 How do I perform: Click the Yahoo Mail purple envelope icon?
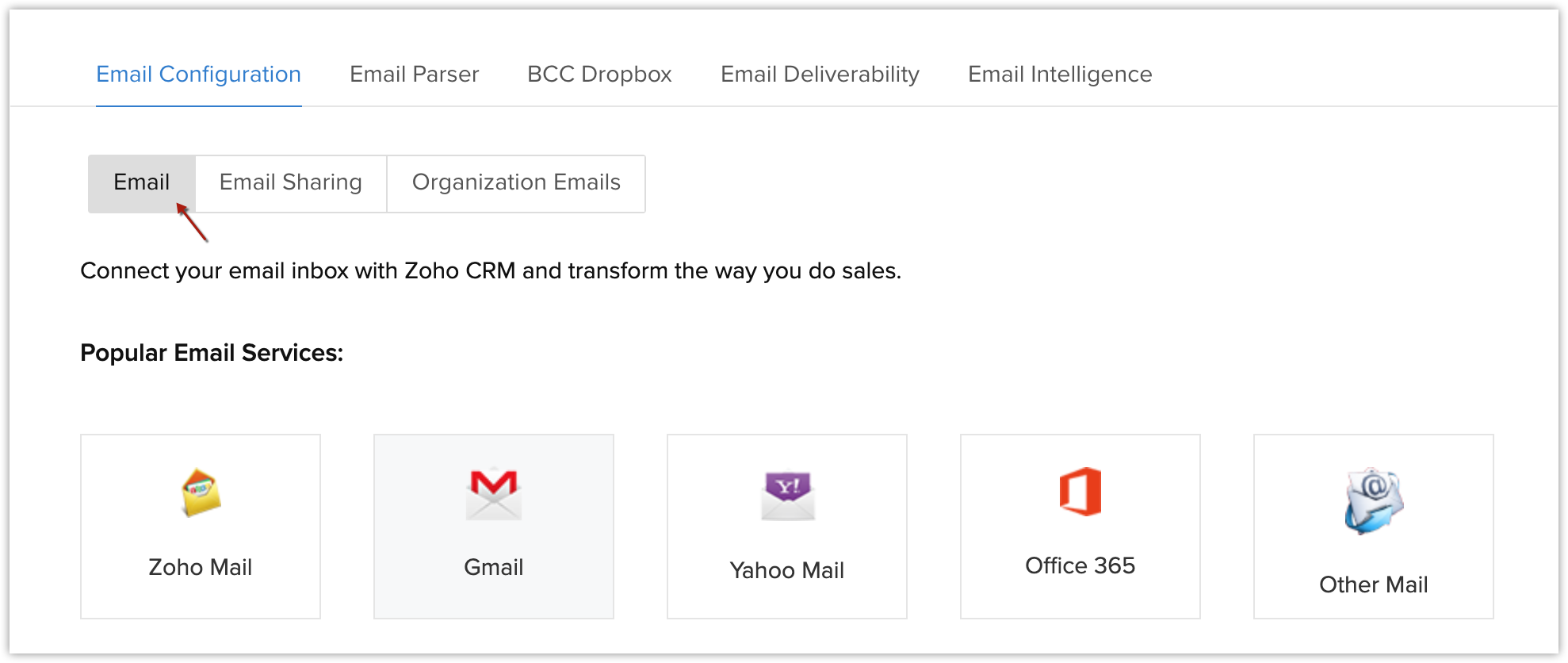pyautogui.click(x=787, y=495)
